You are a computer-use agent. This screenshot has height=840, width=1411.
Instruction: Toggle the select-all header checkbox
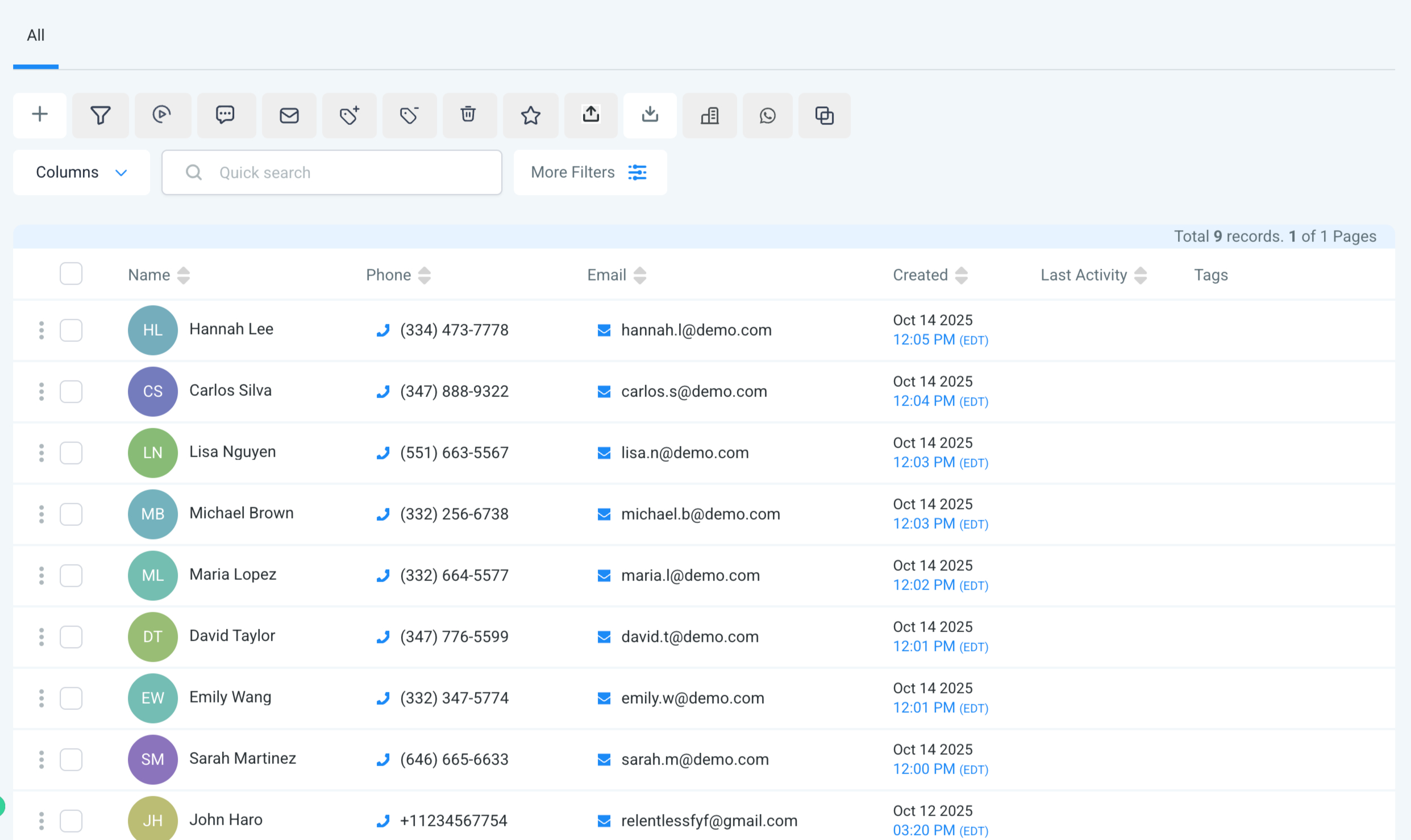tap(71, 274)
